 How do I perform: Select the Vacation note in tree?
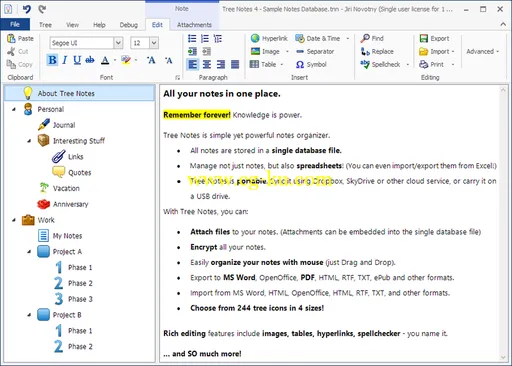[66, 188]
